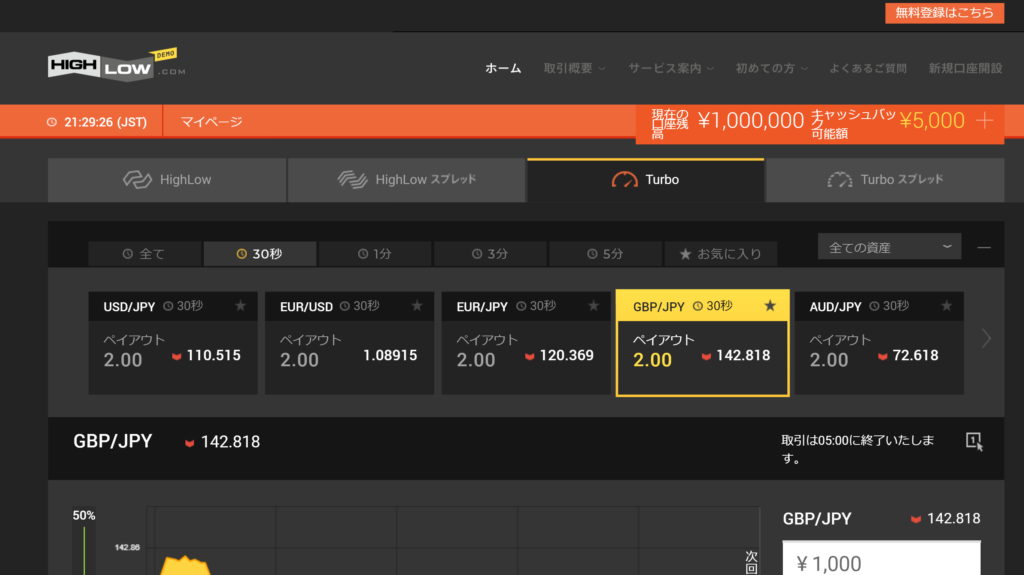Open the 新規口座開設 link
Viewport: 1024px width, 575px height.
click(x=965, y=68)
